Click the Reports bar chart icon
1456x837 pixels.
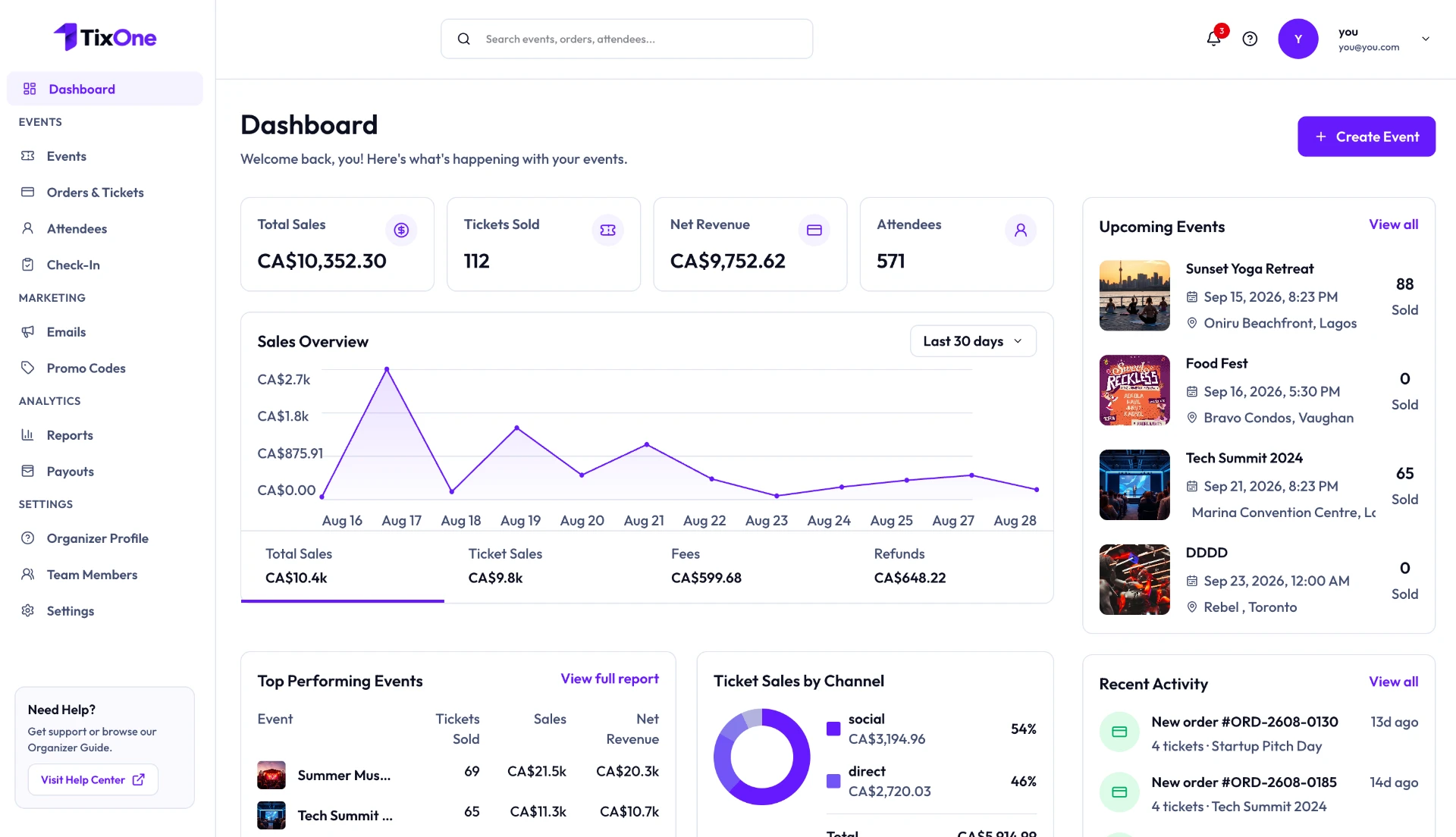point(28,434)
